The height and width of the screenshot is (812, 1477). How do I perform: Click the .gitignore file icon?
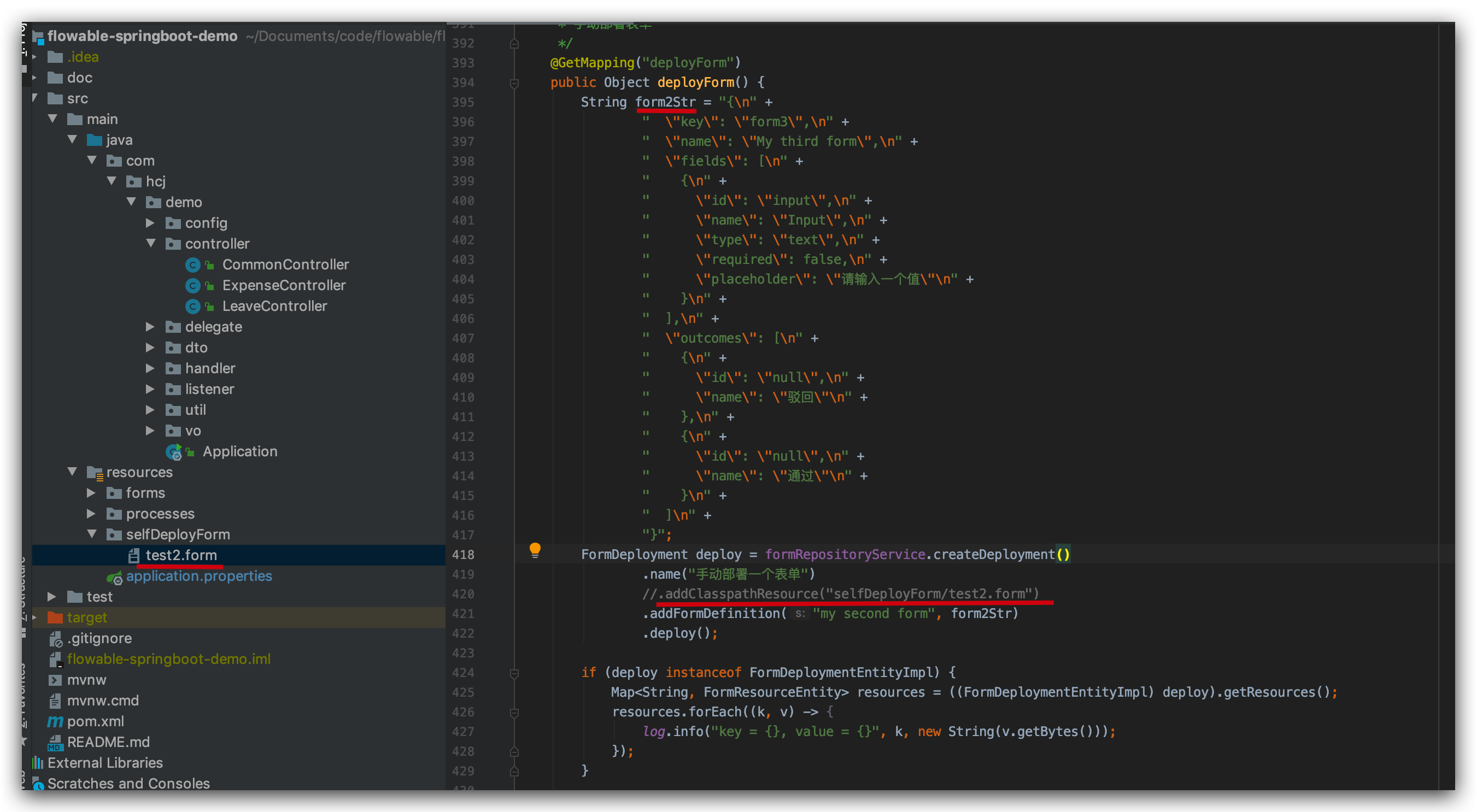click(x=55, y=638)
